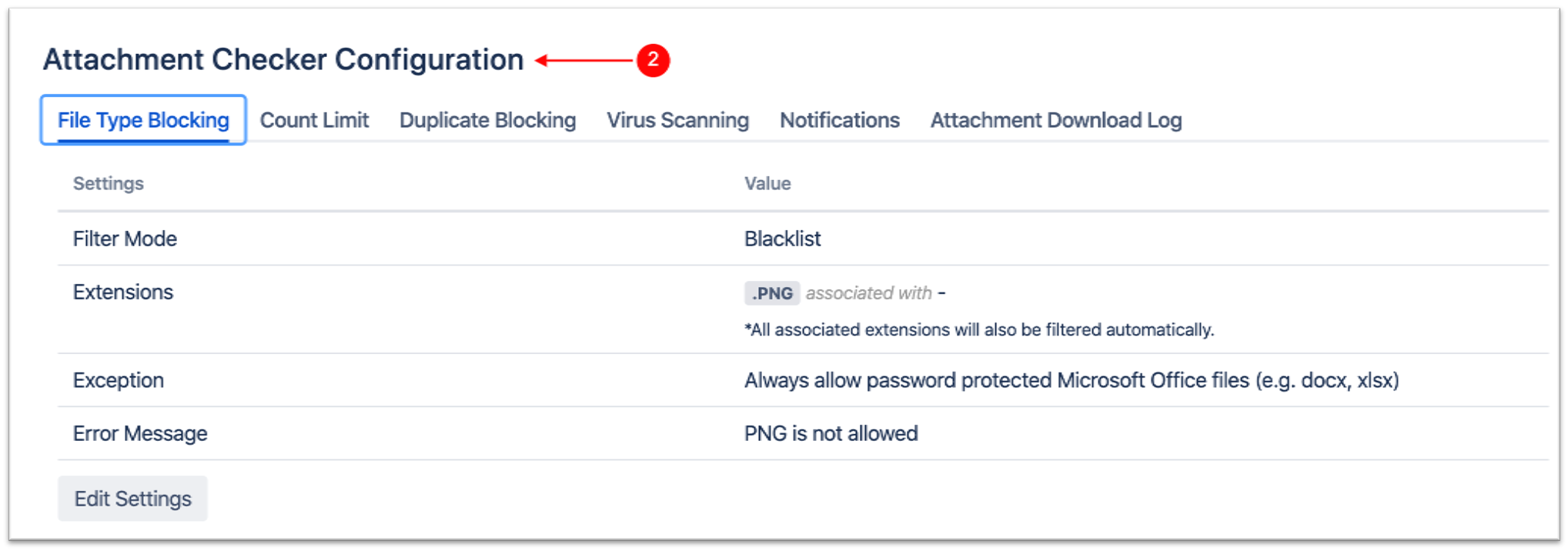Click the Extensions setting label

coord(123,292)
